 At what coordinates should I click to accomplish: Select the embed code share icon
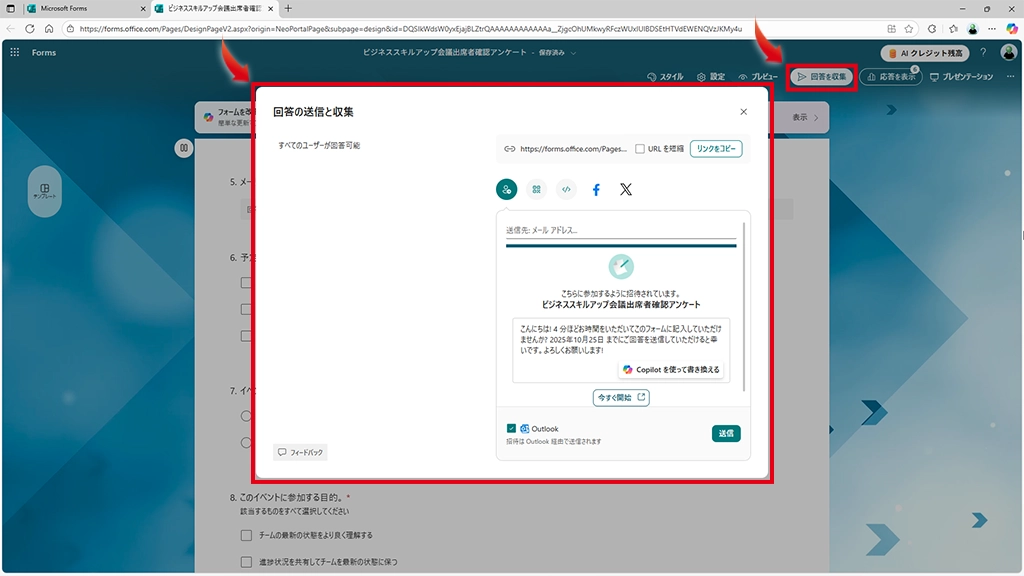tap(566, 189)
